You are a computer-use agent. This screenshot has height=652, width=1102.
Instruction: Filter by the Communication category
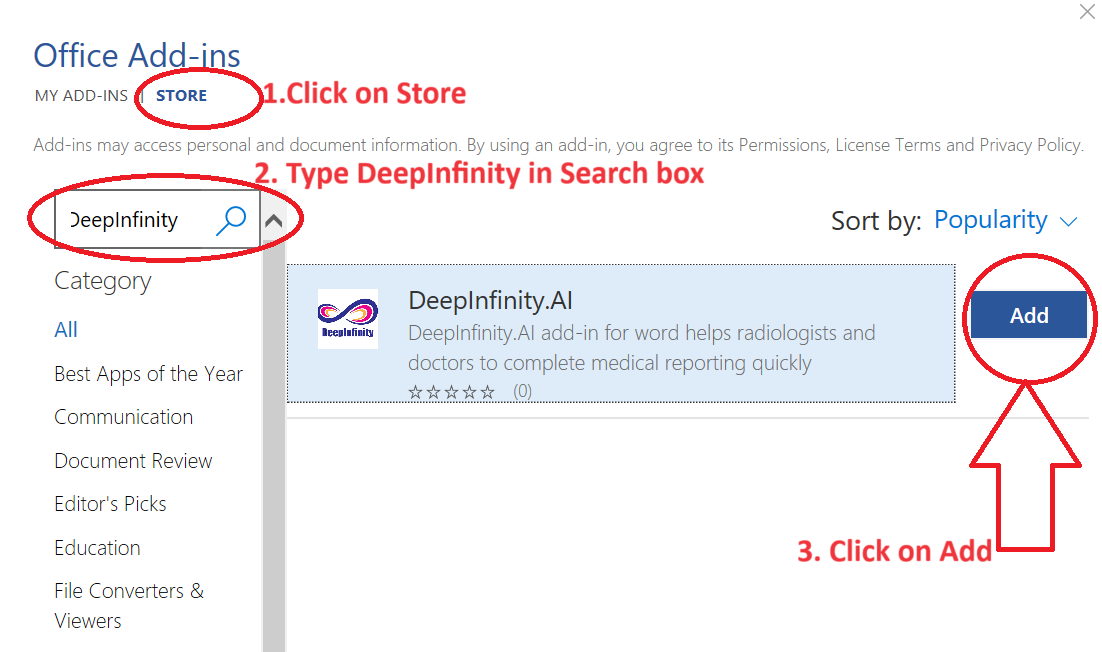(x=123, y=417)
